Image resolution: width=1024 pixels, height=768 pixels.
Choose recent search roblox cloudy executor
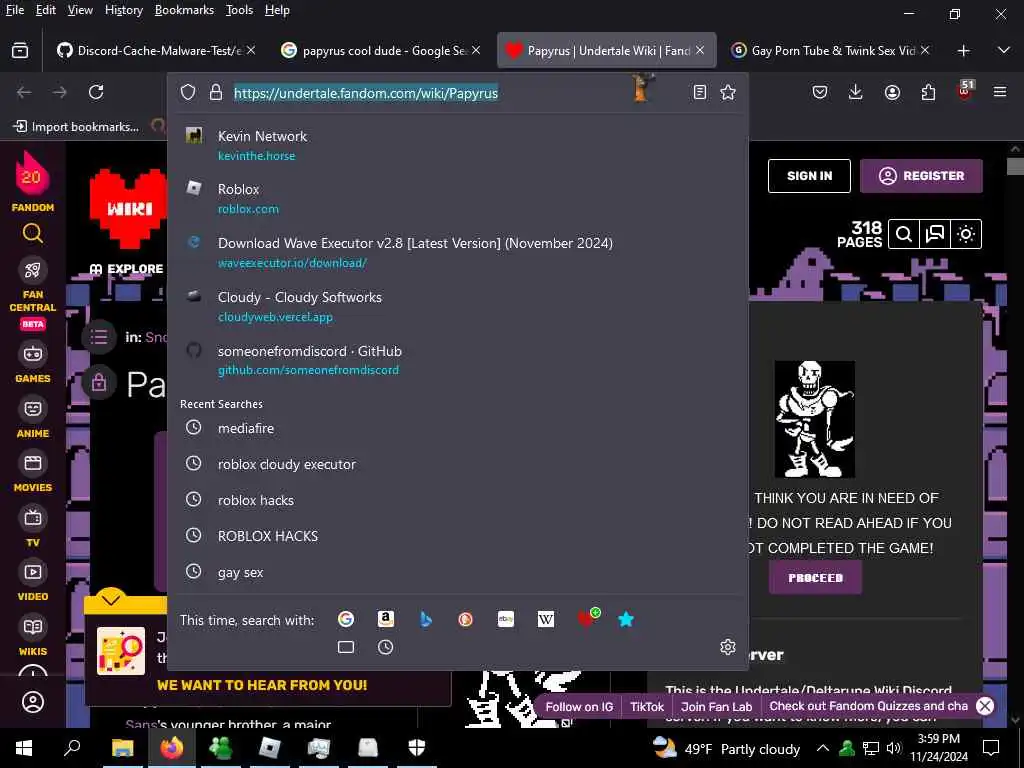[457, 464]
